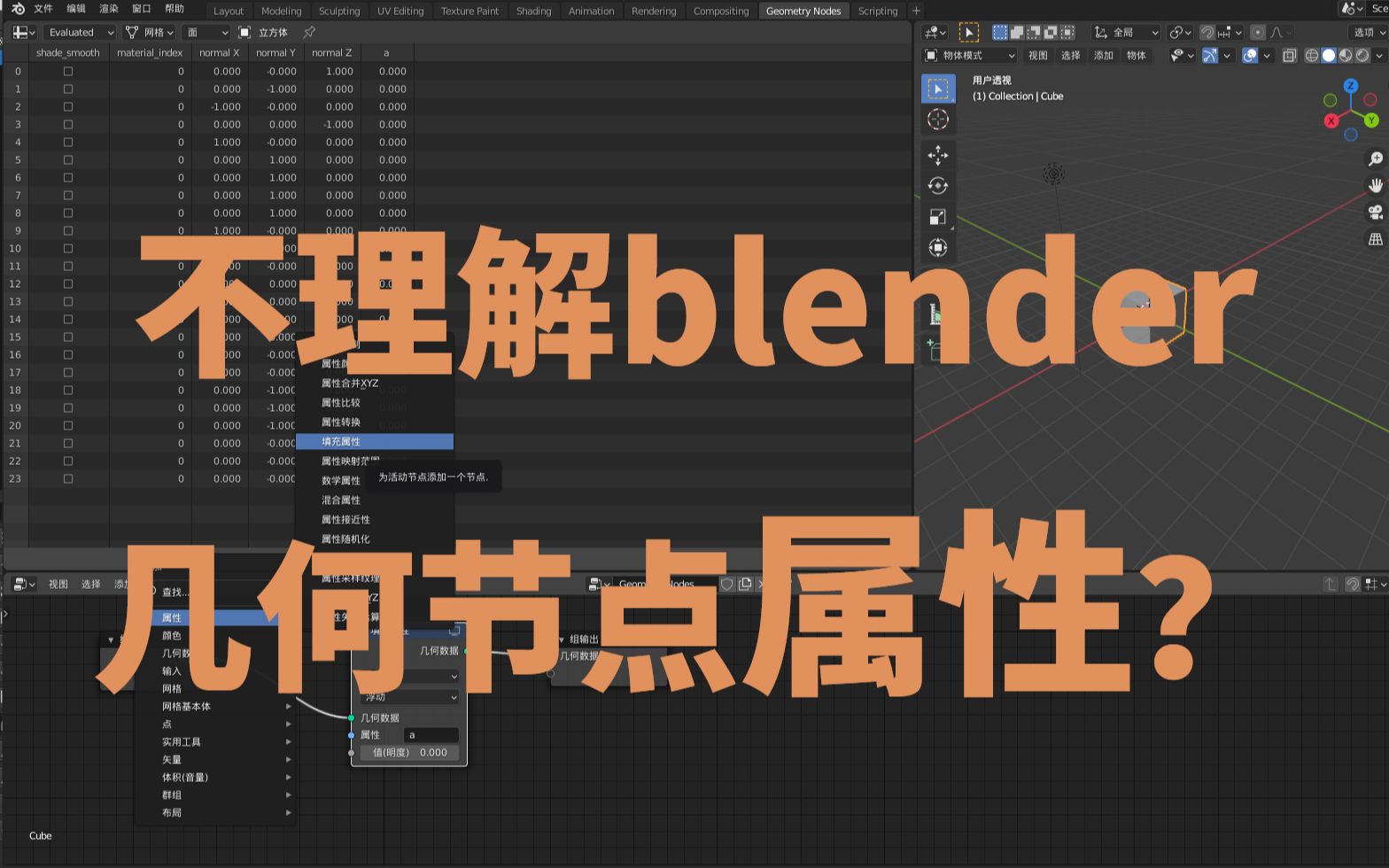Toggle camera view with camera icon
Image resolution: width=1389 pixels, height=868 pixels.
[x=1376, y=212]
